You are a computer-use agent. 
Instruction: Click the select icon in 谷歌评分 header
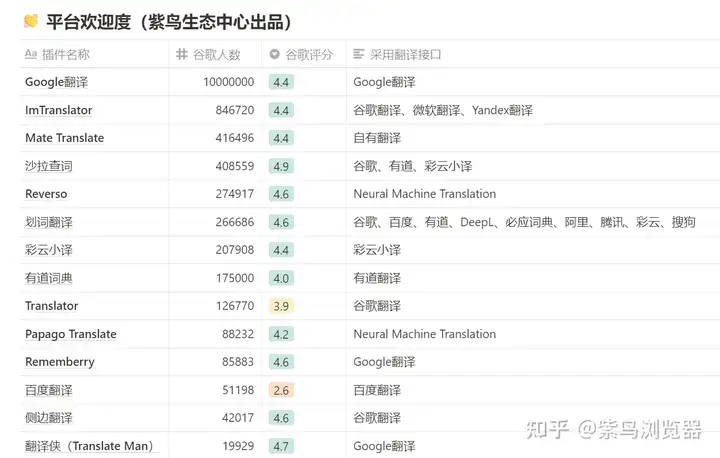275,54
